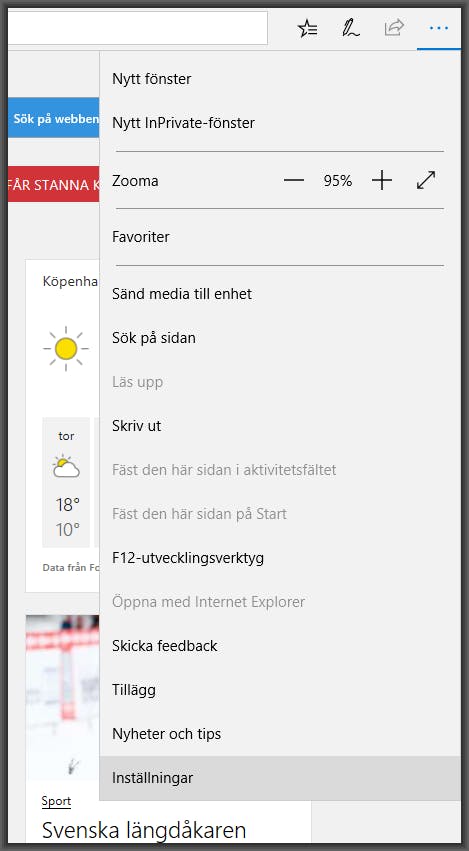Click the sunny weather icon
Viewport: 469px width, 851px height.
point(66,348)
